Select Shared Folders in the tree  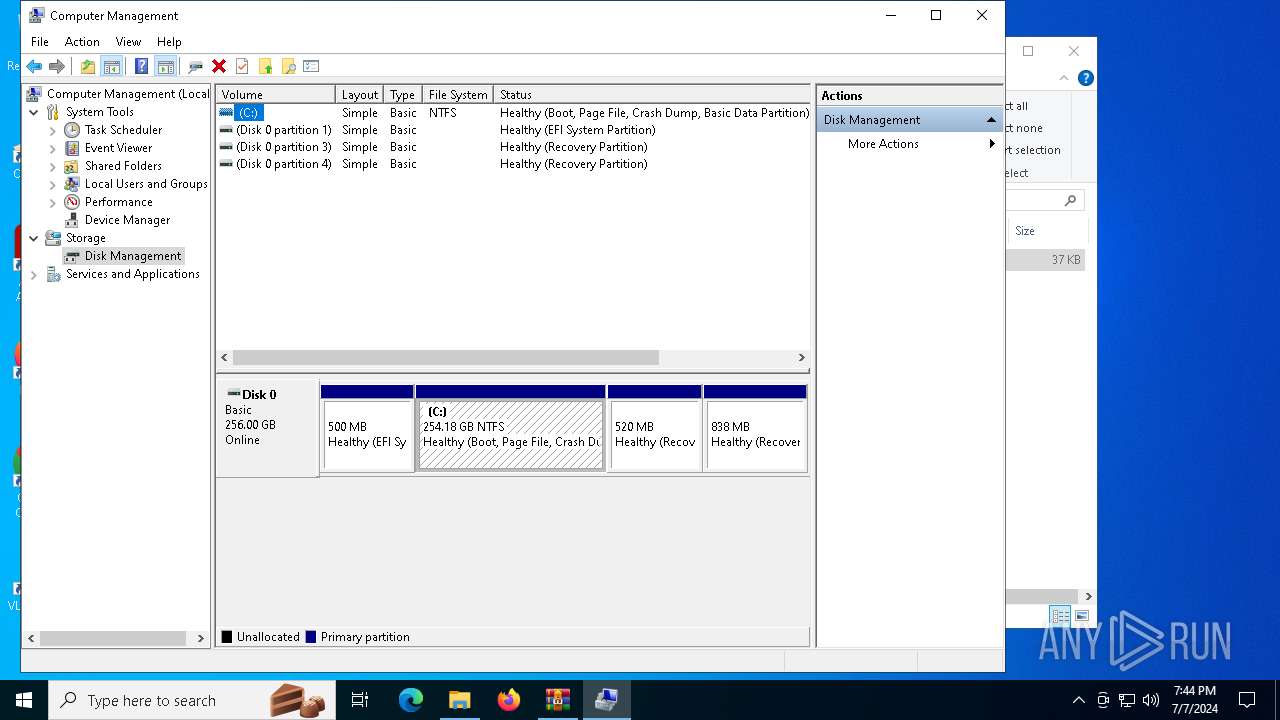pyautogui.click(x=123, y=166)
